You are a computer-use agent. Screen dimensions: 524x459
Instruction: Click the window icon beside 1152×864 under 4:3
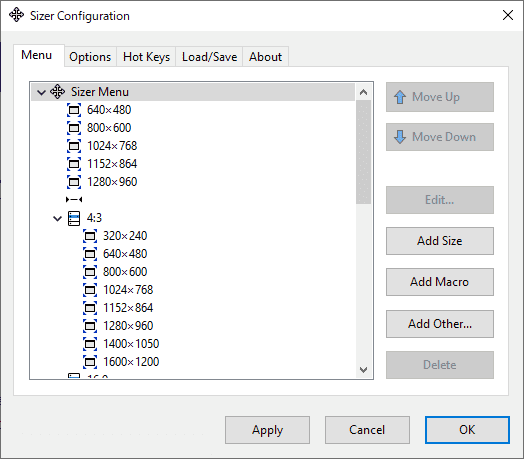coord(90,308)
